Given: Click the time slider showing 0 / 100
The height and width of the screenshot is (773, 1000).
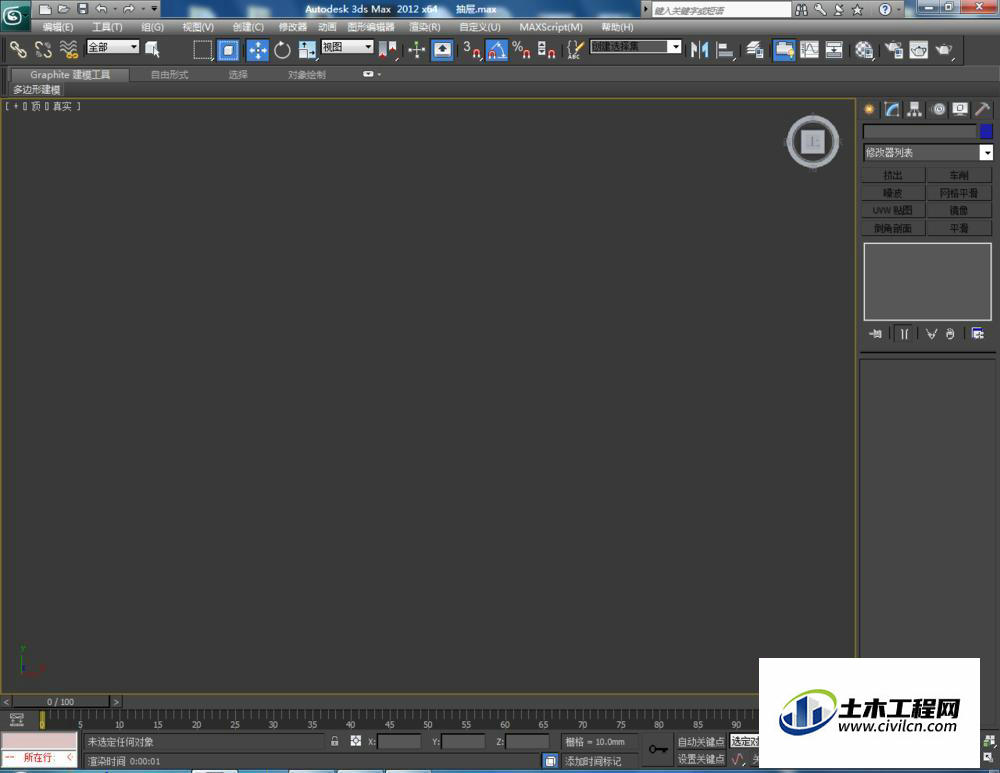Looking at the screenshot, I should pos(61,702).
